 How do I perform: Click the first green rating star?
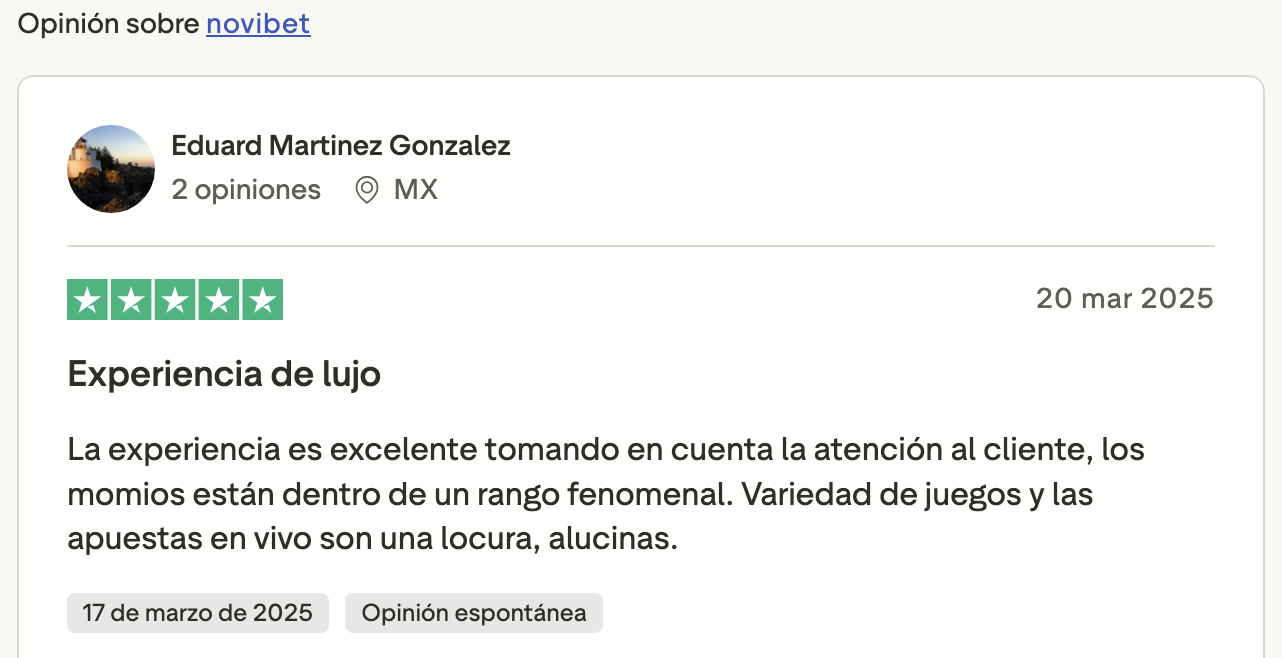pos(88,300)
